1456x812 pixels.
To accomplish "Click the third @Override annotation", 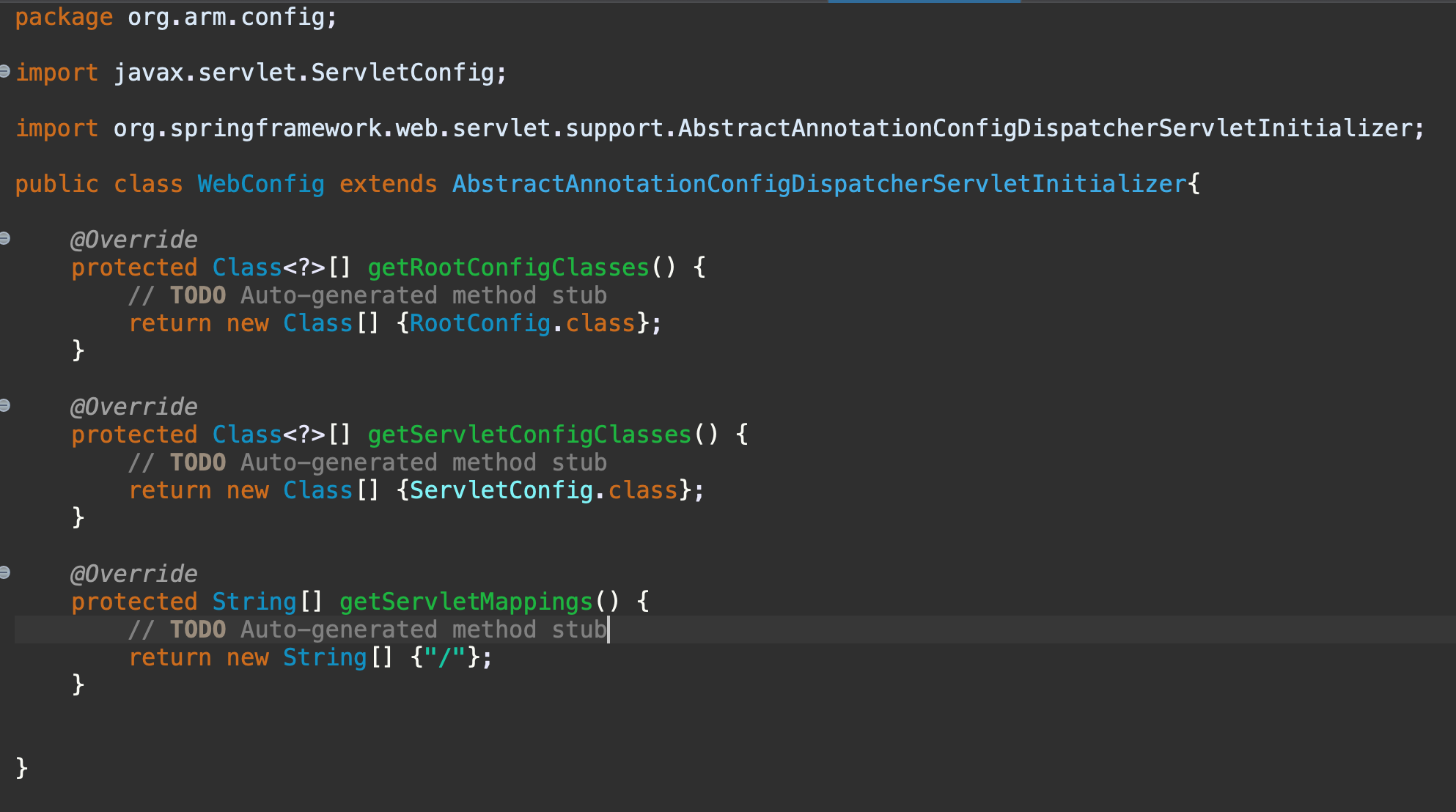I will point(133,574).
